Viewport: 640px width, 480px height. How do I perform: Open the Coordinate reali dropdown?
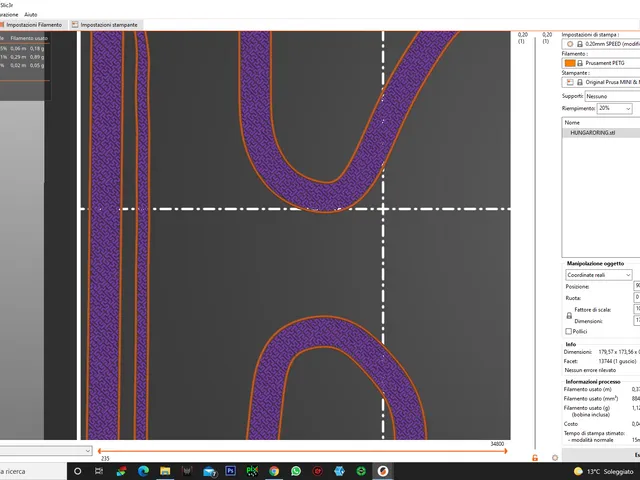click(x=599, y=275)
